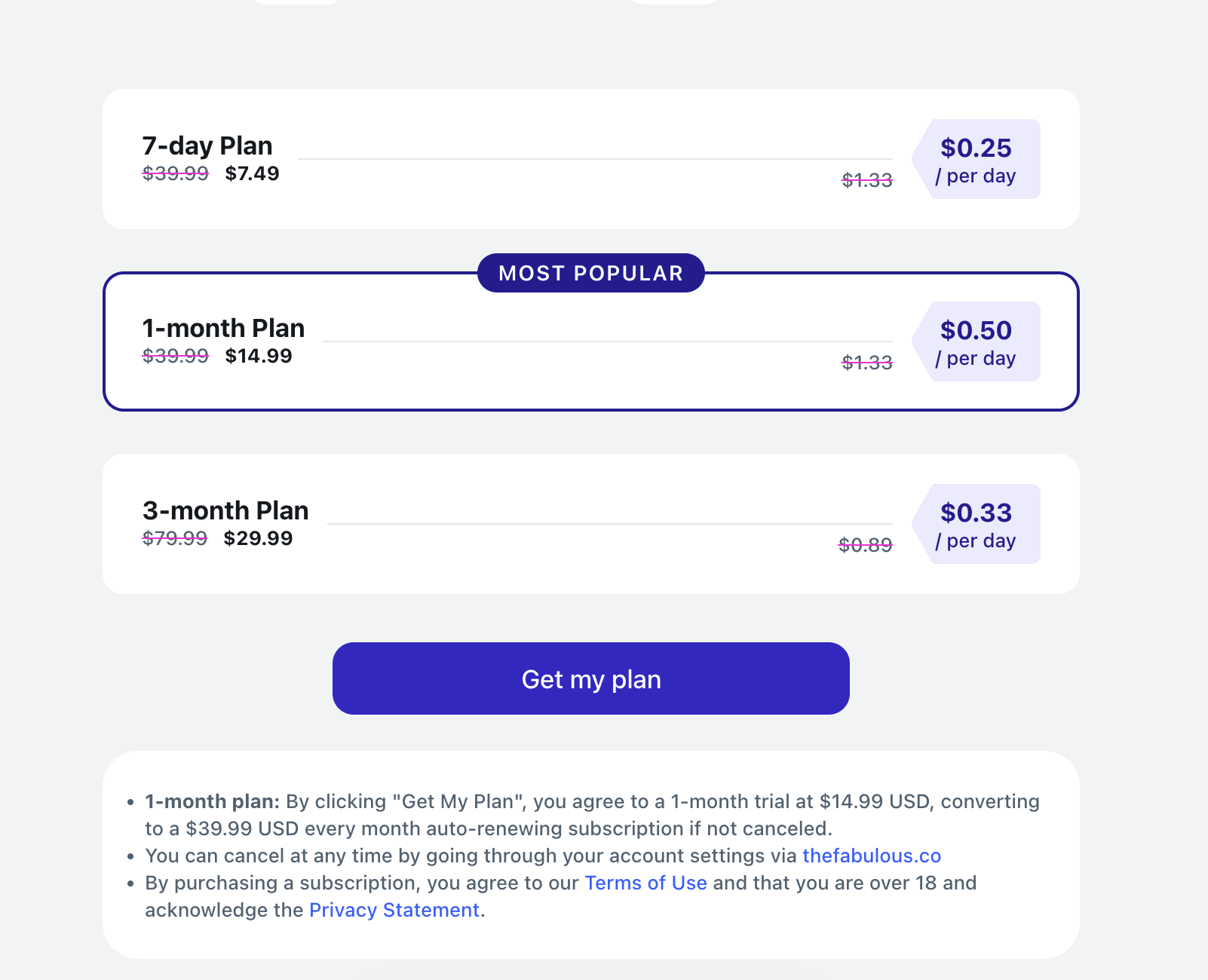Click the 1-month Plan title text
This screenshot has width=1208, height=980.
point(223,328)
